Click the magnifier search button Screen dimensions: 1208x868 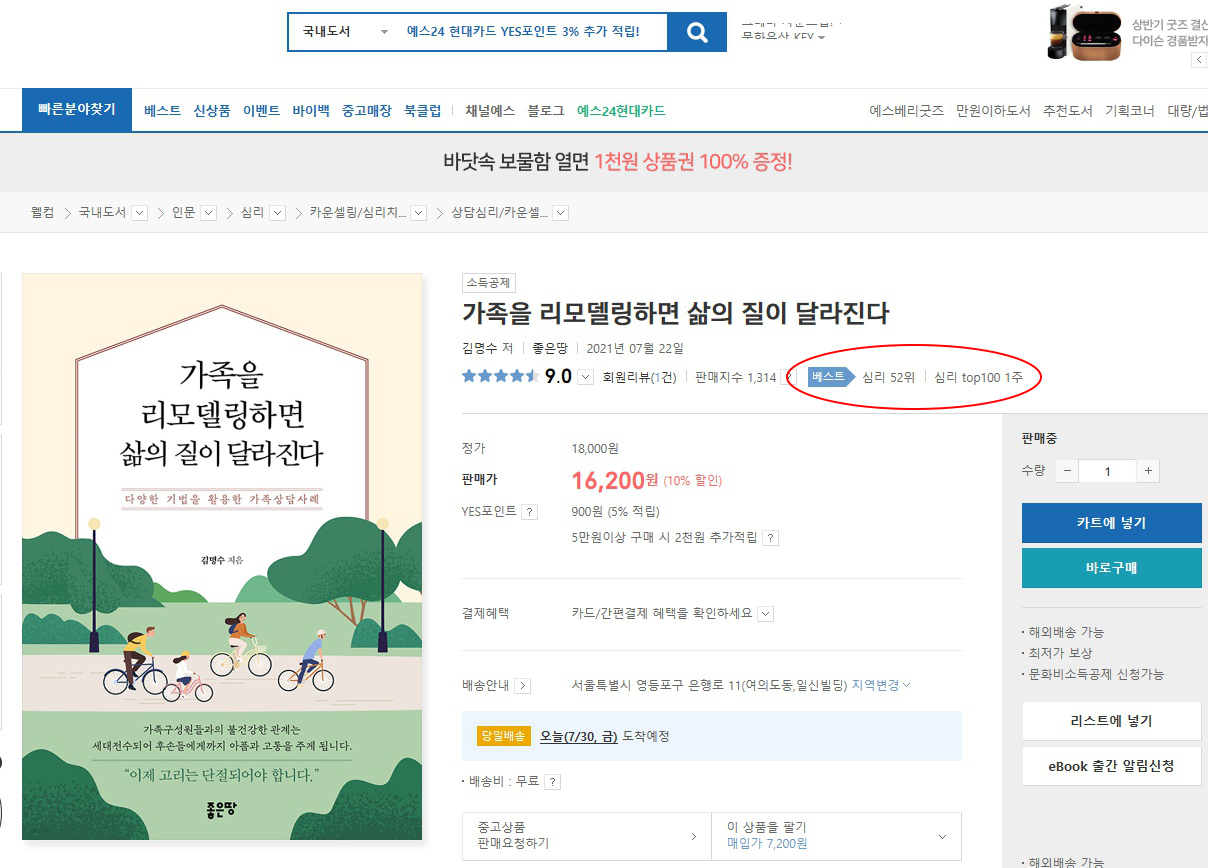pyautogui.click(x=697, y=32)
